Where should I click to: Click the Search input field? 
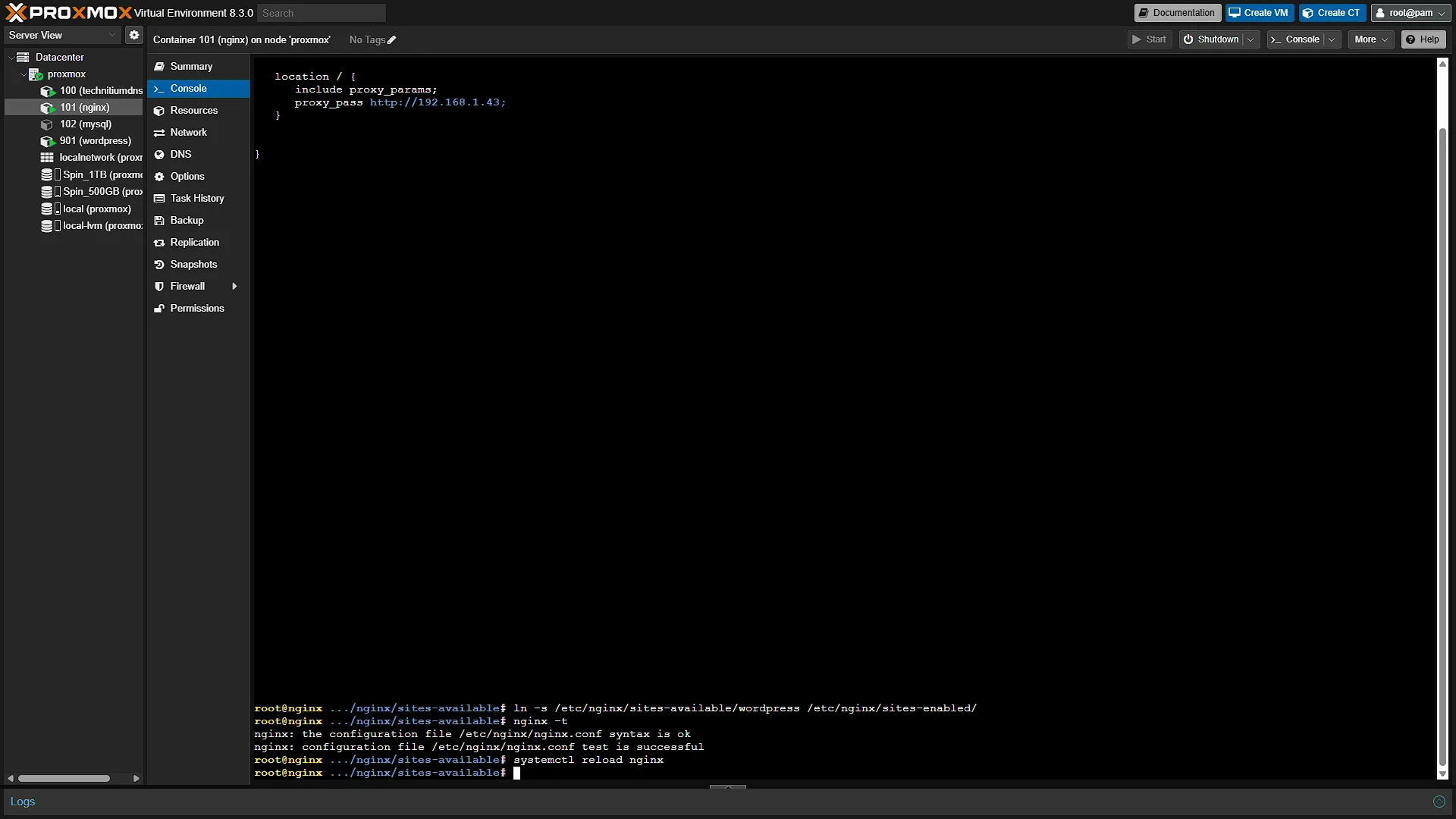322,13
